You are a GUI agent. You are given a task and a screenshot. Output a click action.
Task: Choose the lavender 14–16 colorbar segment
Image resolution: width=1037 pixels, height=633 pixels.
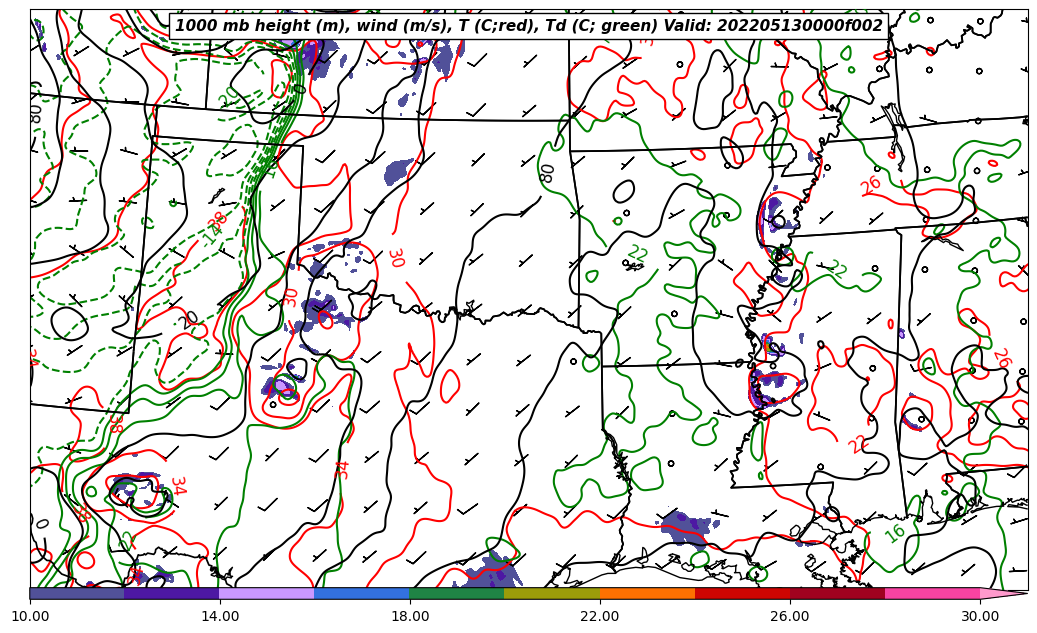[x=266, y=593]
